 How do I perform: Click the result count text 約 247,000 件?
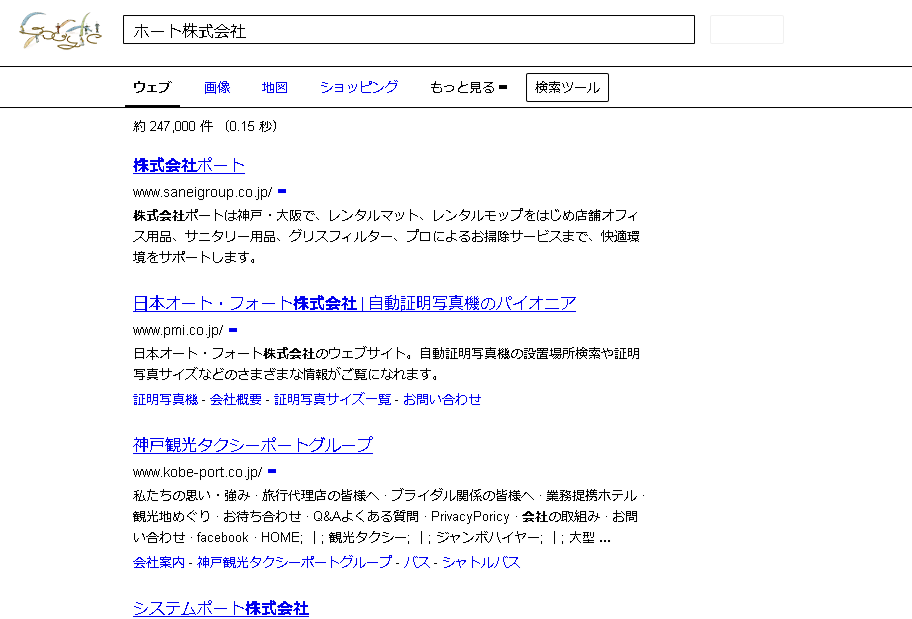point(173,126)
